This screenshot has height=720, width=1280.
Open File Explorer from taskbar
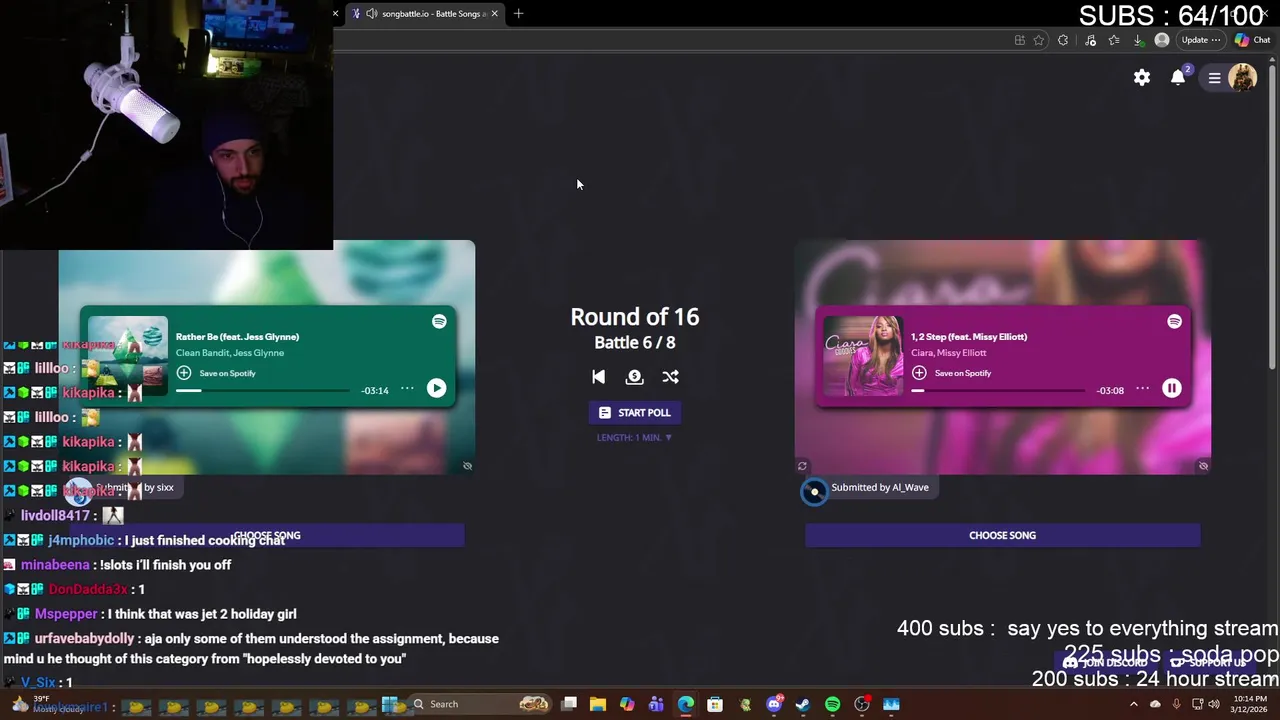(x=598, y=704)
